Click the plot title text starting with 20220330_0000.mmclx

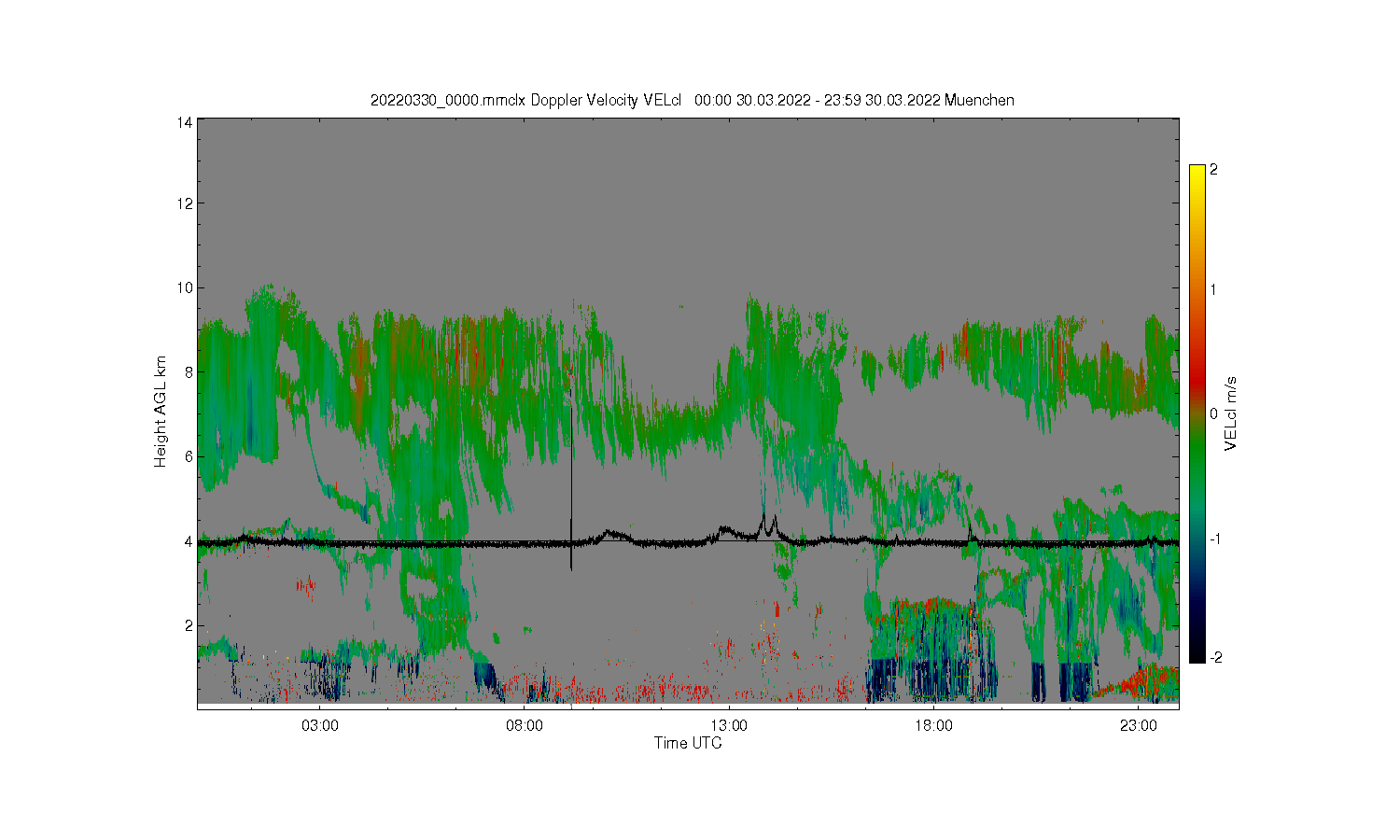[x=693, y=100]
